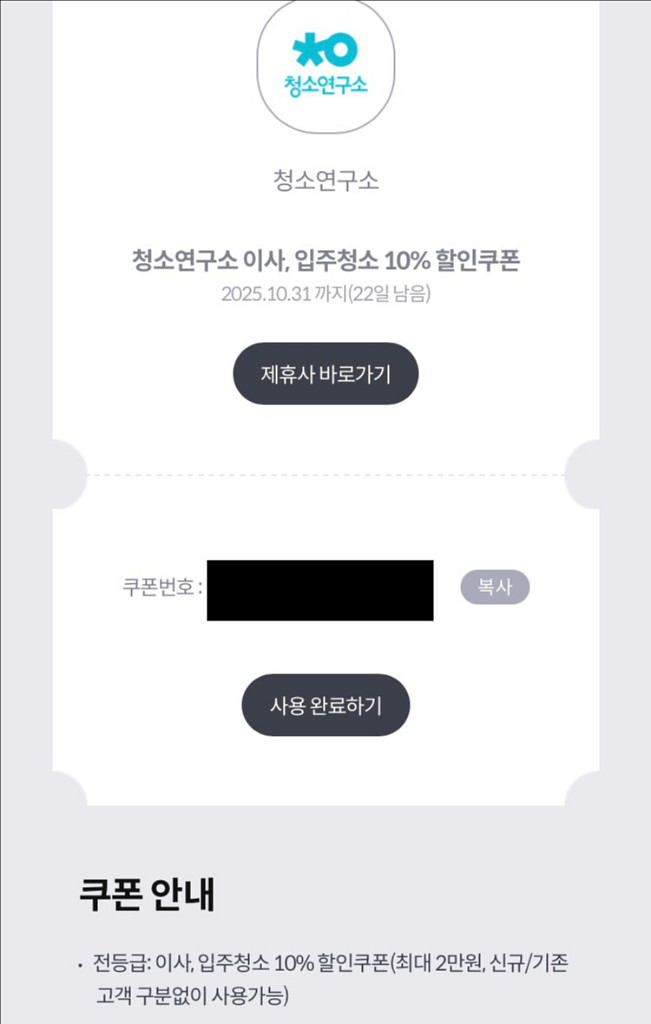Click the right semicircle ticket notch
Screen dimensions: 651x1024
pos(584,474)
